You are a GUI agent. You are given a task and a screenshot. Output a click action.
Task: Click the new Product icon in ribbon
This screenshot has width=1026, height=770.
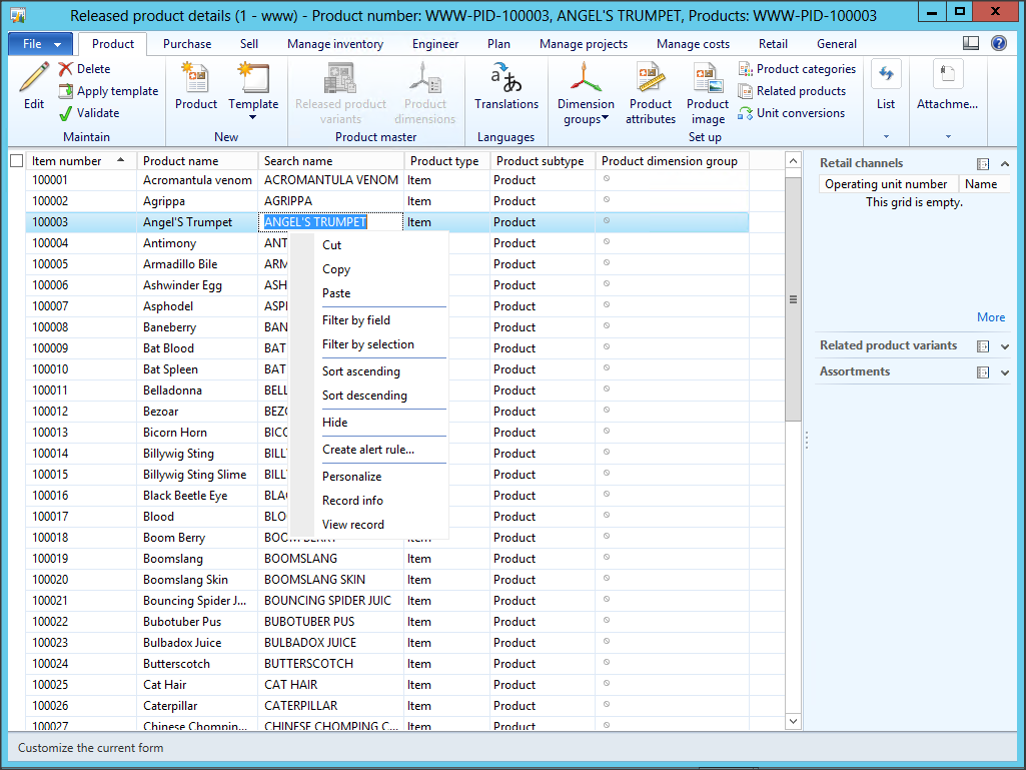point(196,78)
